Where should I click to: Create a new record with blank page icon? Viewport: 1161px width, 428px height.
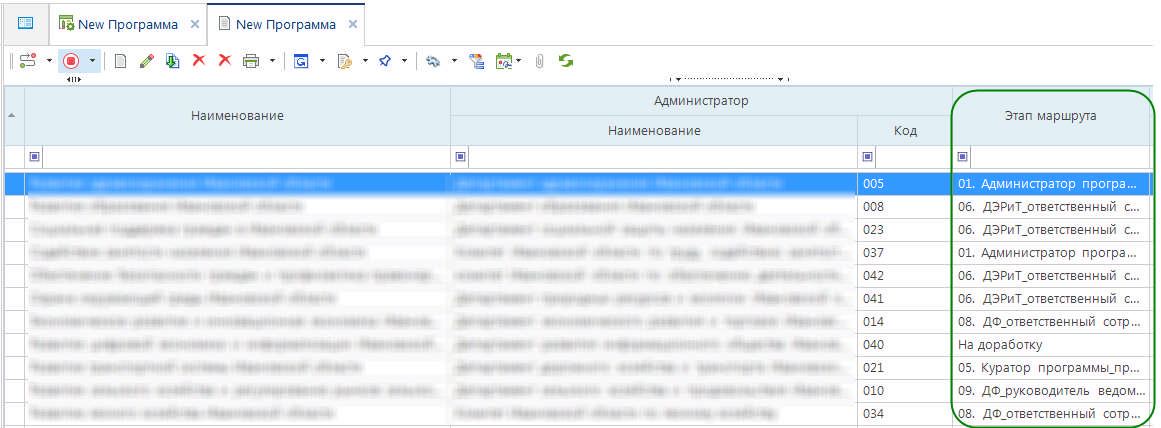click(x=120, y=61)
